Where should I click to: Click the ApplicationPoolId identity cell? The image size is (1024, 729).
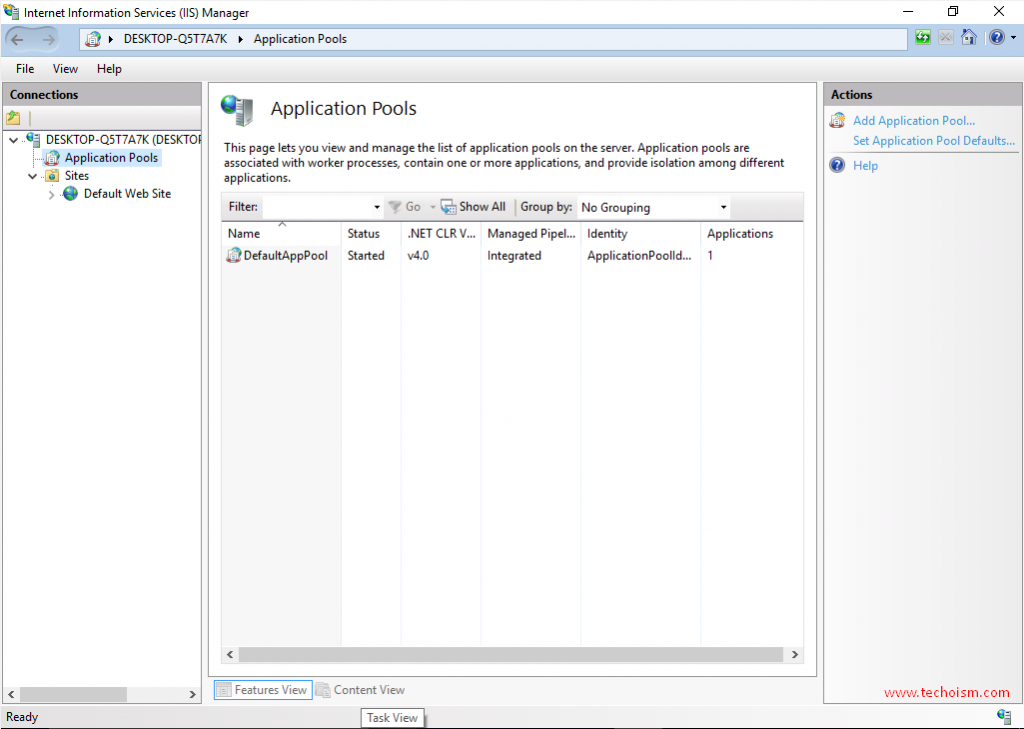click(639, 255)
